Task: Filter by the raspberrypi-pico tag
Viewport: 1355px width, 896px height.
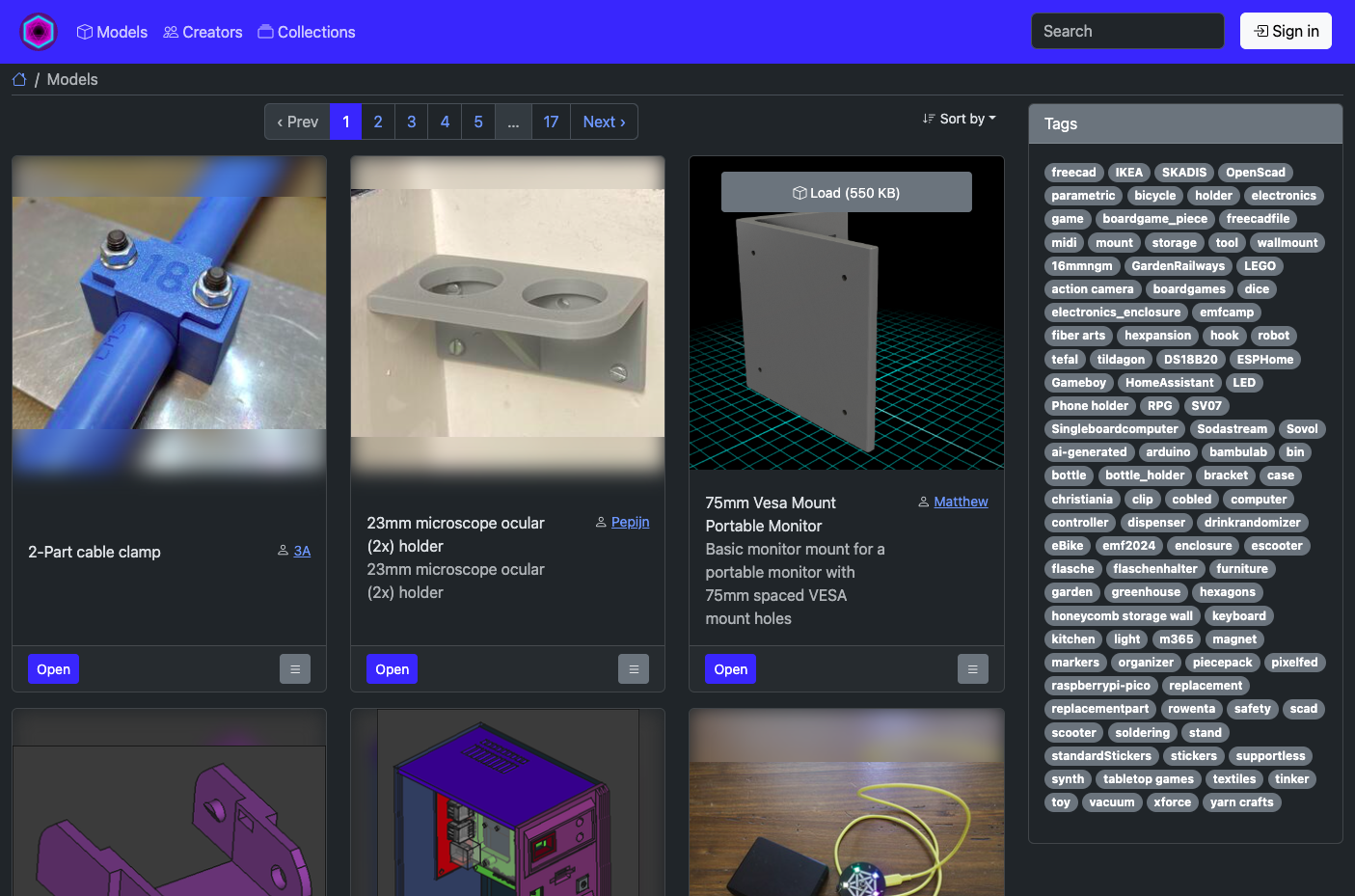Action: coord(1100,686)
